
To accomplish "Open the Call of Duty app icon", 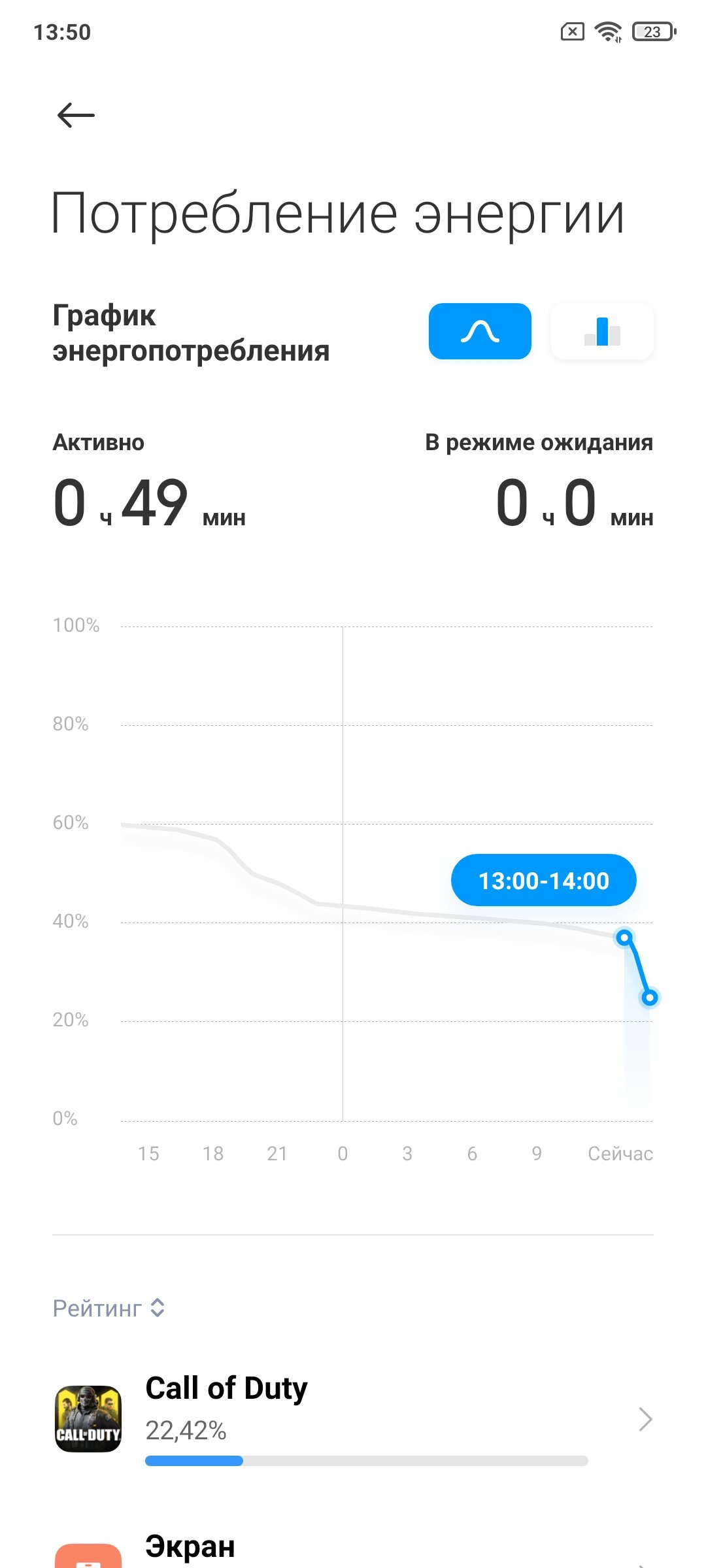I will tap(88, 1419).
